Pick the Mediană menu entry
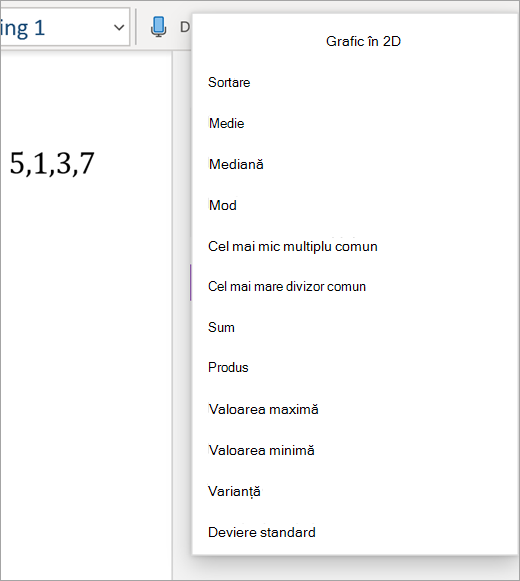520x581 pixels. click(236, 164)
